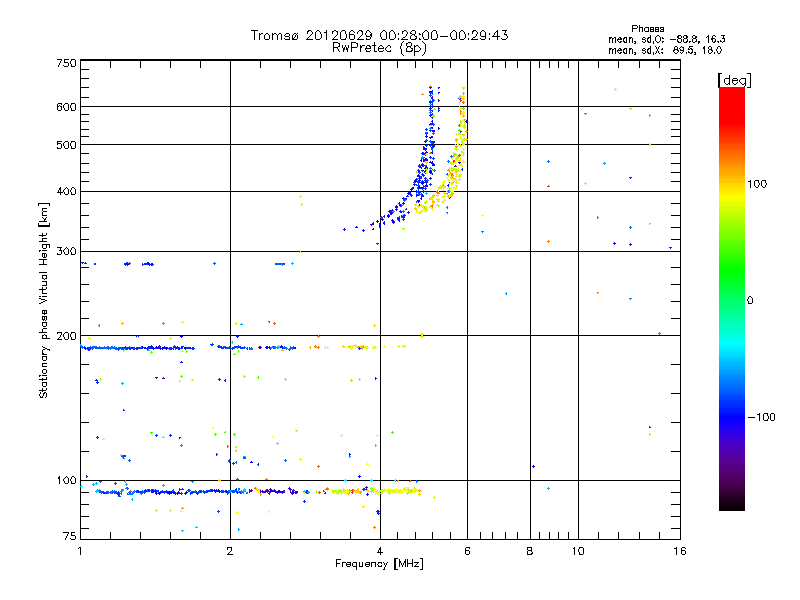Click the '-100' label beside the colorbar
Screen dimensions: 800x600
(761, 417)
